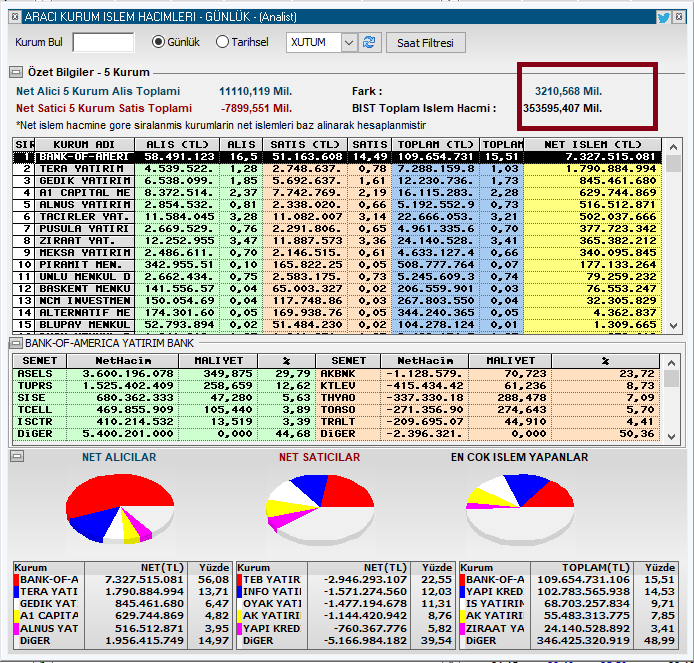Click scroll down arrow of SENET table

coord(671,436)
